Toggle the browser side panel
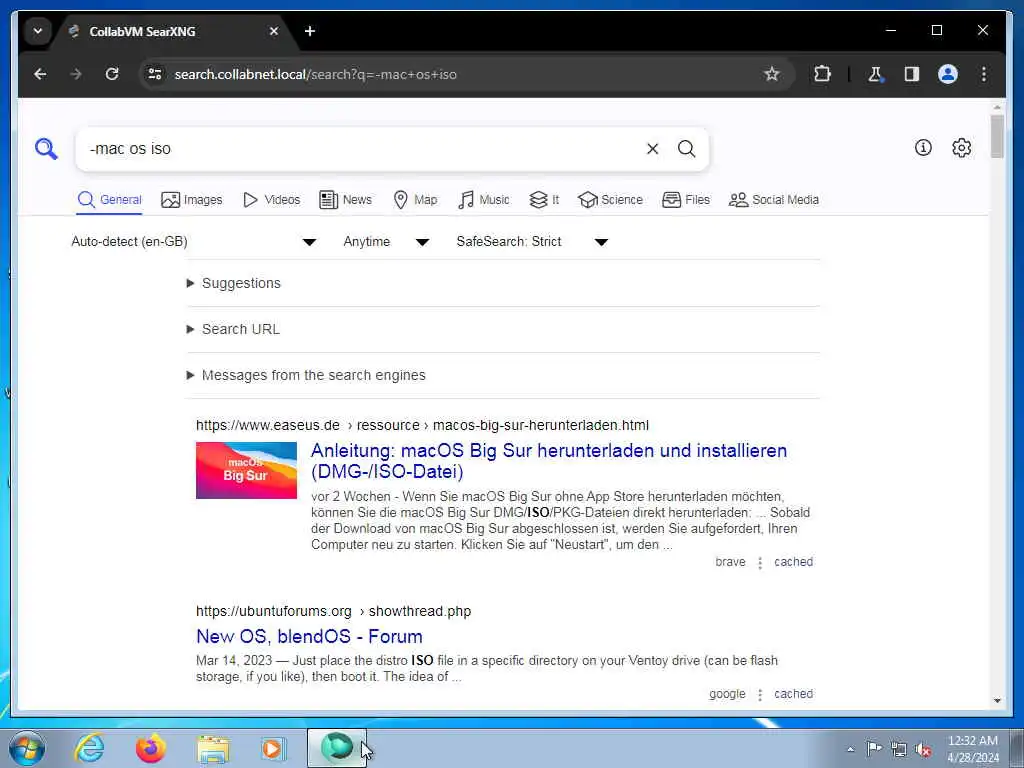The height and width of the screenshot is (768, 1024). [x=912, y=74]
